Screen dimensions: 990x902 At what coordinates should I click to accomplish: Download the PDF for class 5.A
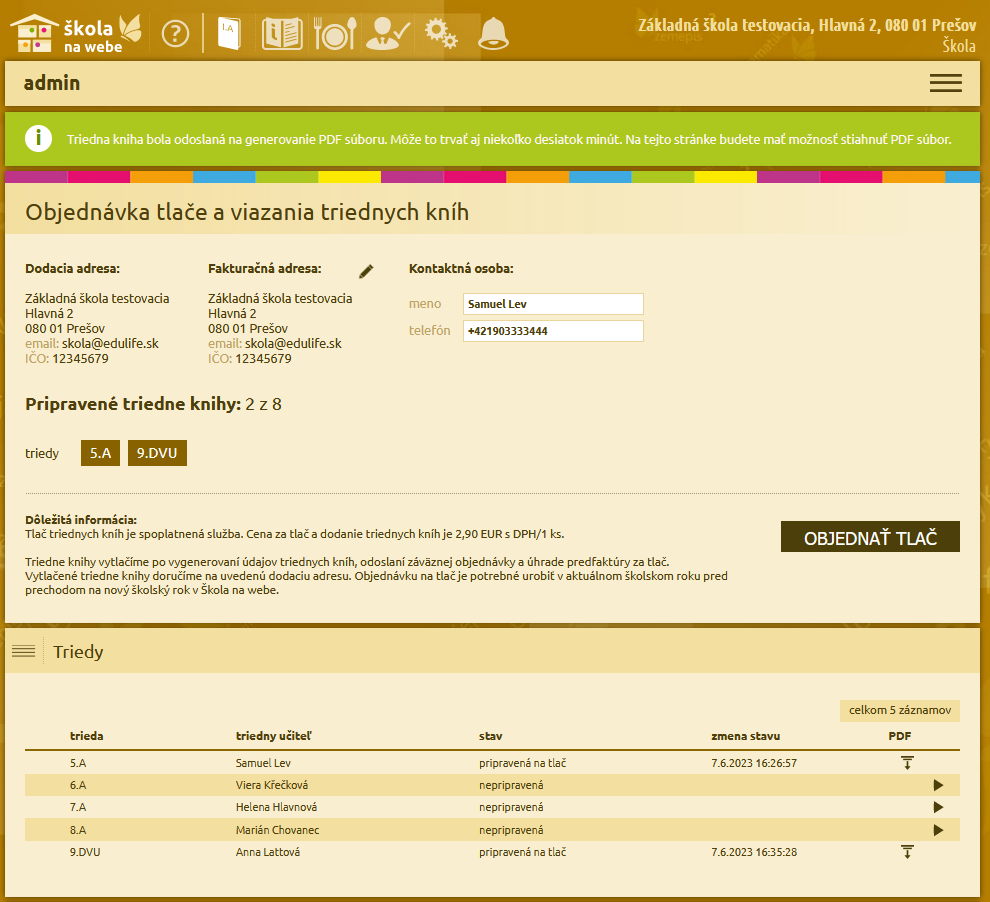[x=907, y=763]
